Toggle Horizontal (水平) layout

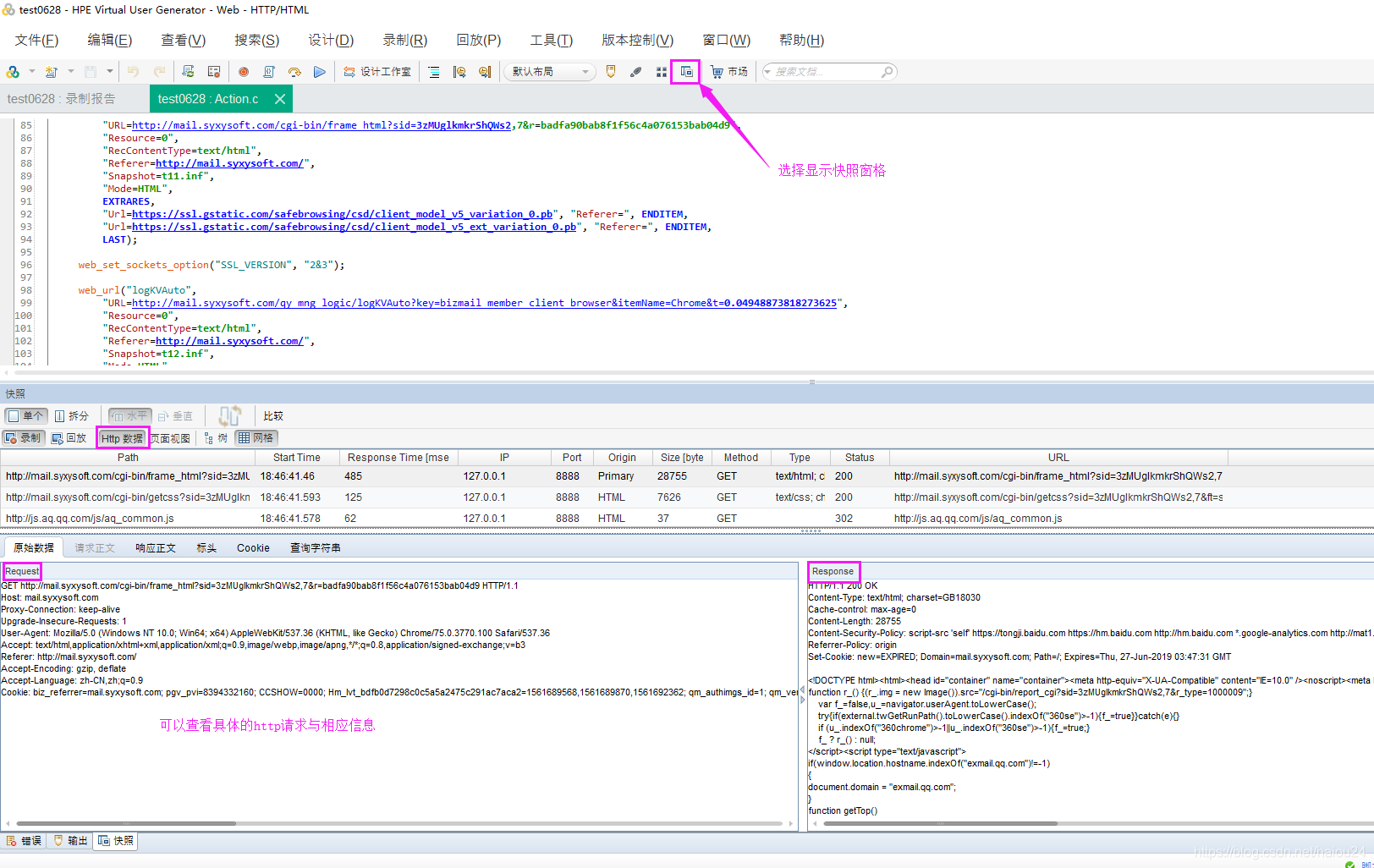129,415
